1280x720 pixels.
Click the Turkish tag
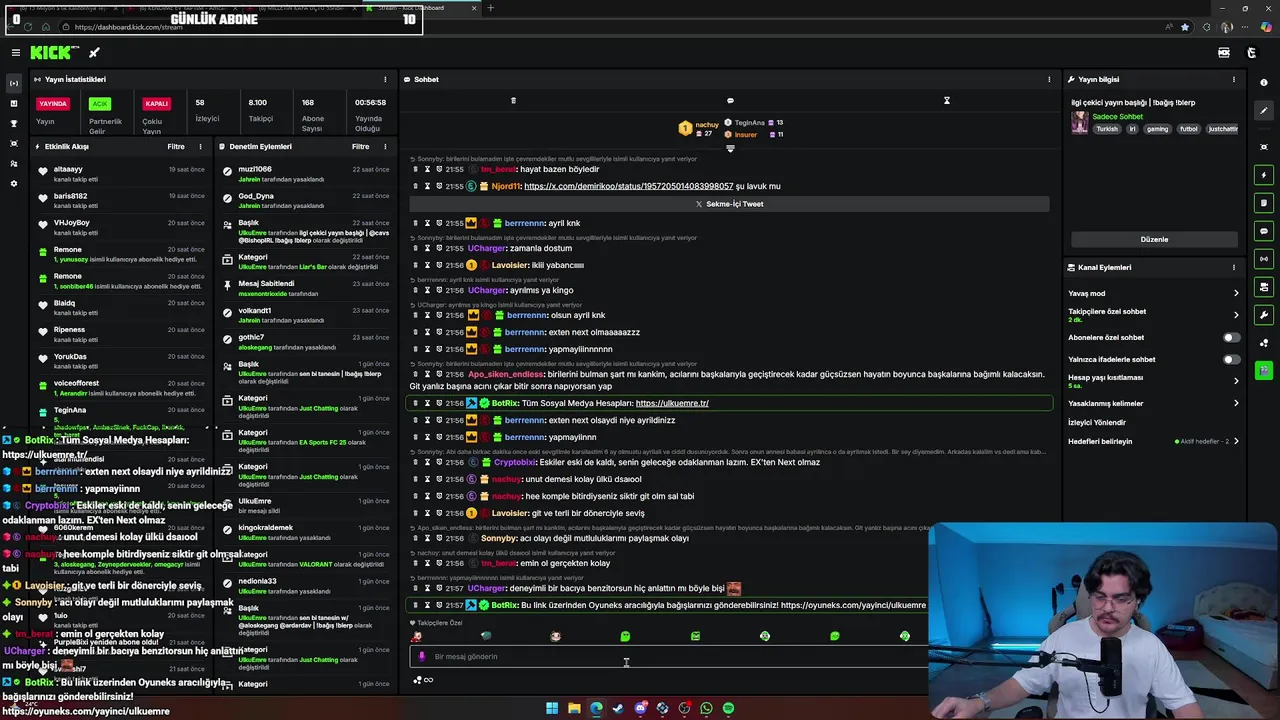tap(1107, 129)
